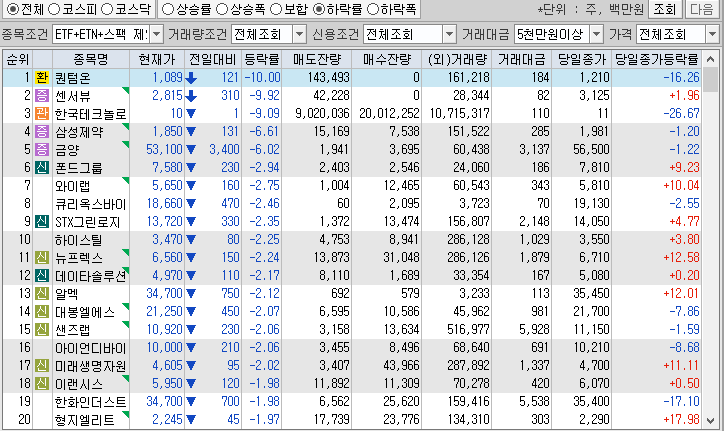Sort by 현재가 column header
Image resolution: width=724 pixels, height=431 pixels.
[157, 59]
